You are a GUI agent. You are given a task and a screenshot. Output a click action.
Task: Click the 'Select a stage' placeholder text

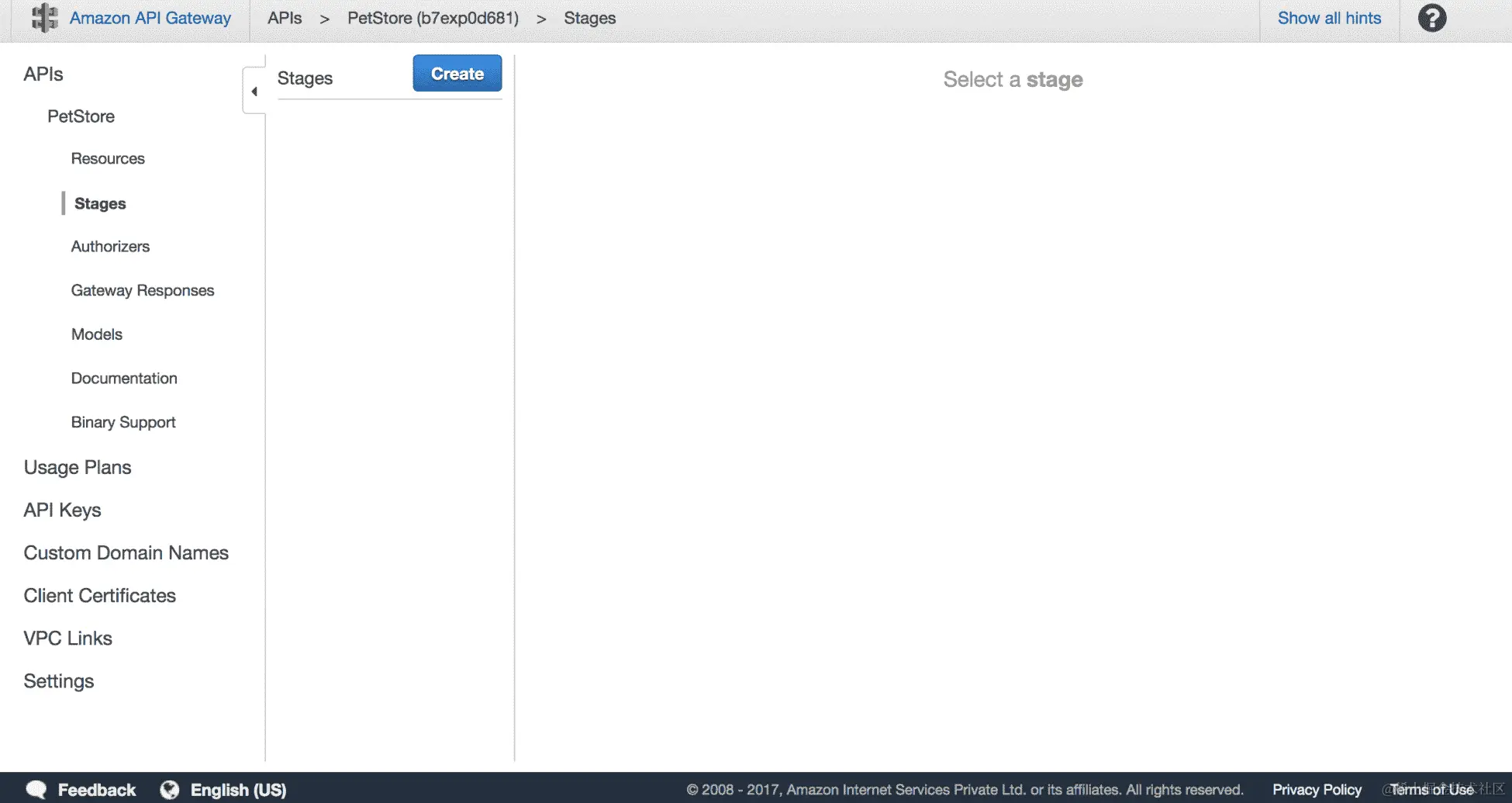click(1013, 79)
